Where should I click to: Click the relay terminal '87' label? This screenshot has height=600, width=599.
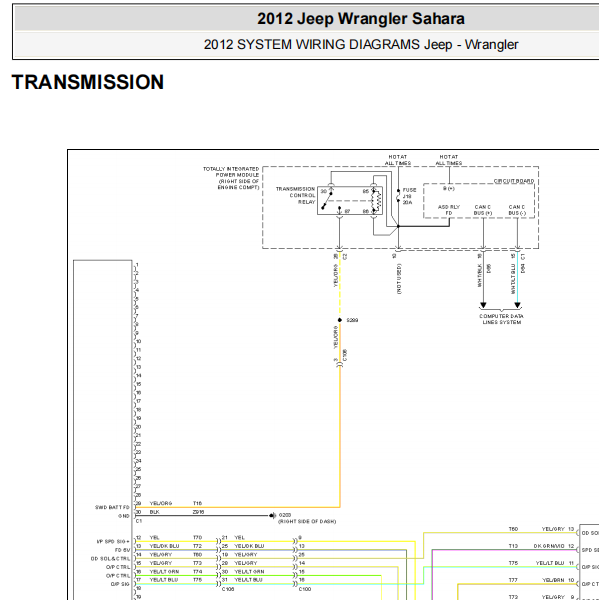[x=347, y=211]
